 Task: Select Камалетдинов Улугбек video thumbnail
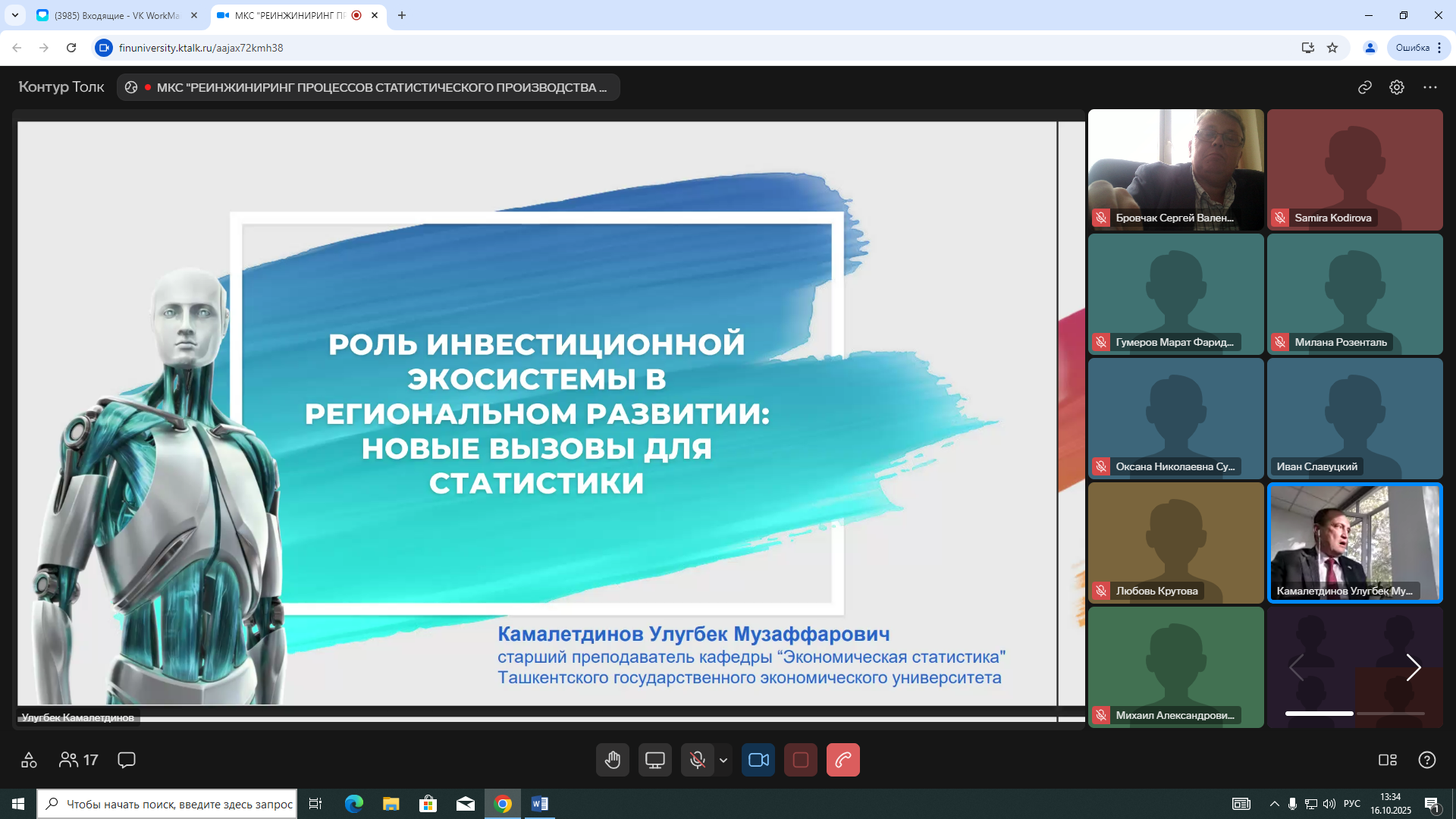(1354, 542)
